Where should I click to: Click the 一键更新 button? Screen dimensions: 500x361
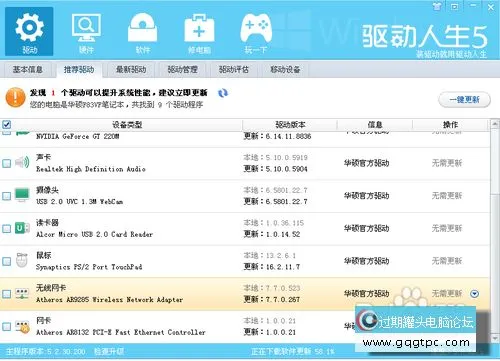pyautogui.click(x=464, y=99)
